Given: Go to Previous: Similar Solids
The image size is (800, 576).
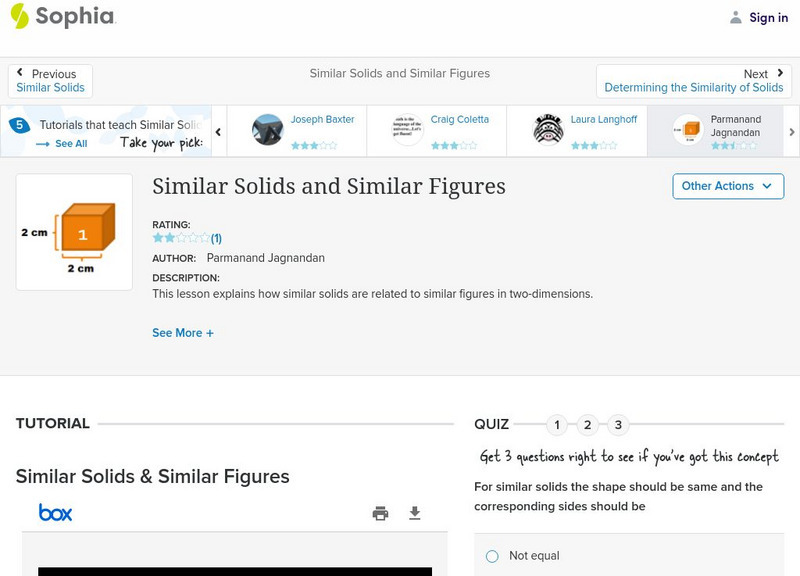Looking at the screenshot, I should click(51, 81).
